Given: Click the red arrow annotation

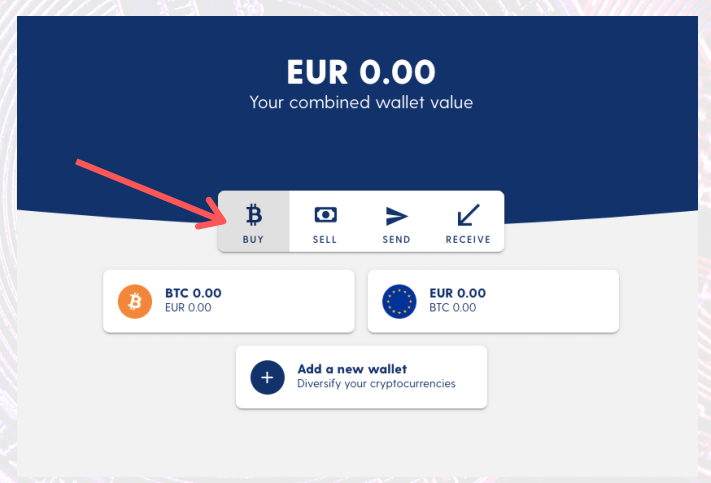Looking at the screenshot, I should [151, 194].
